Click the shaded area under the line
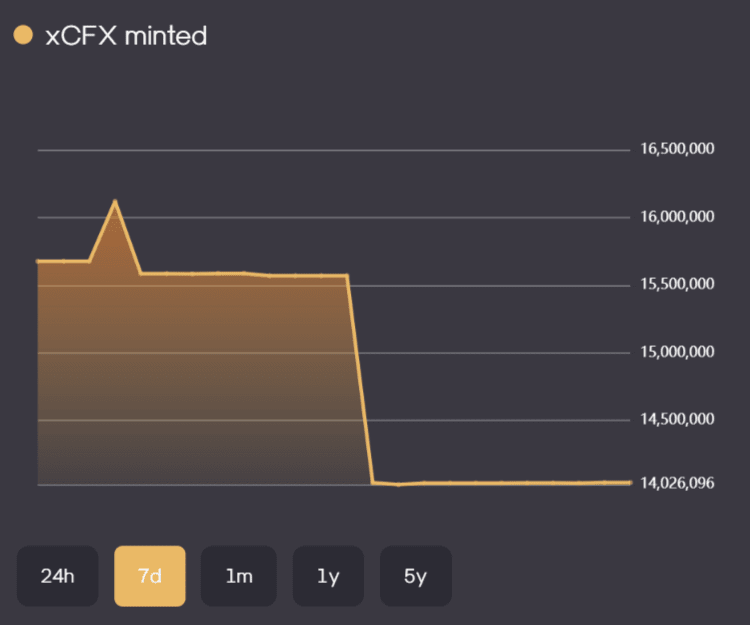 tap(200, 380)
